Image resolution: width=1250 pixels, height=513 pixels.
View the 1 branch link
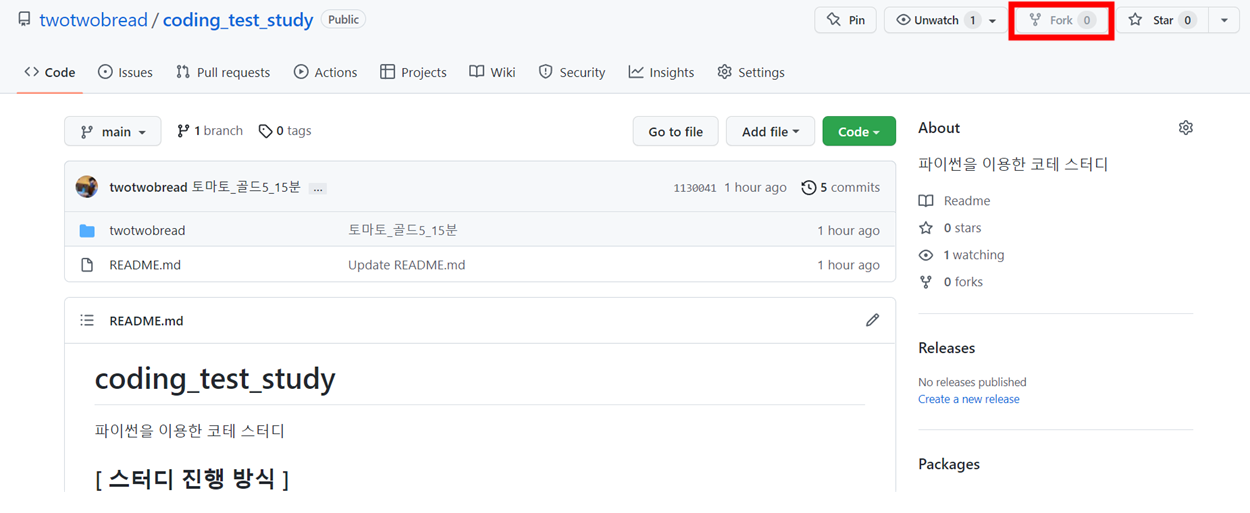coord(210,131)
